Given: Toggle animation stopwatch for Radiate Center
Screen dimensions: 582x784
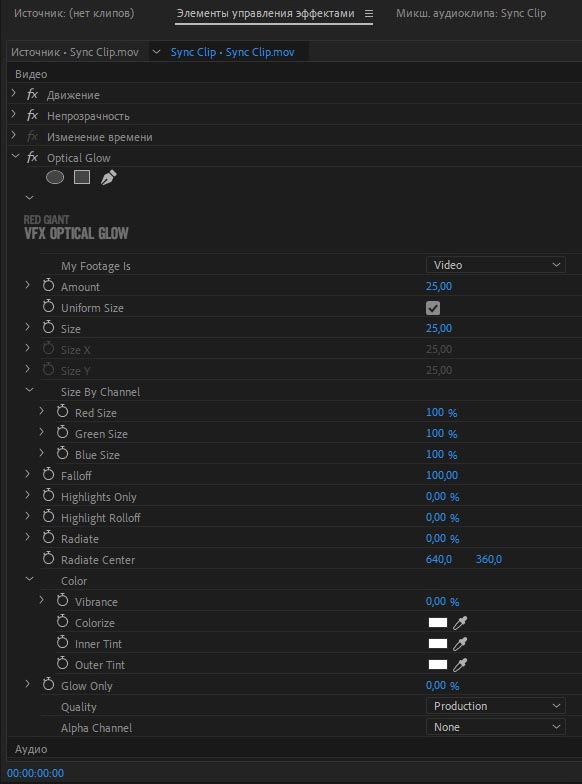Looking at the screenshot, I should click(x=48, y=559).
